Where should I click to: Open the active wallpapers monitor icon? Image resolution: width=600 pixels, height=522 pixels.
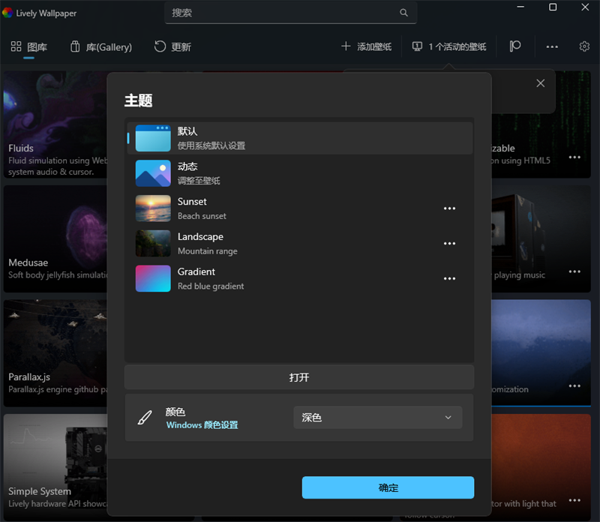[417, 46]
